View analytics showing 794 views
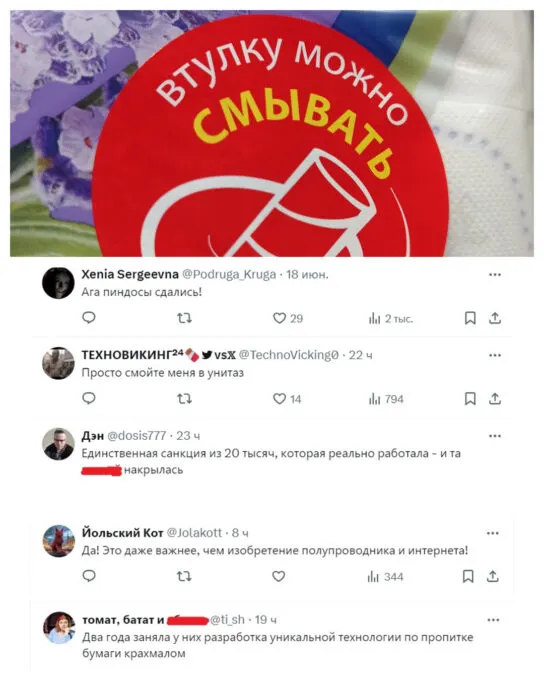544x680 pixels. pos(386,399)
